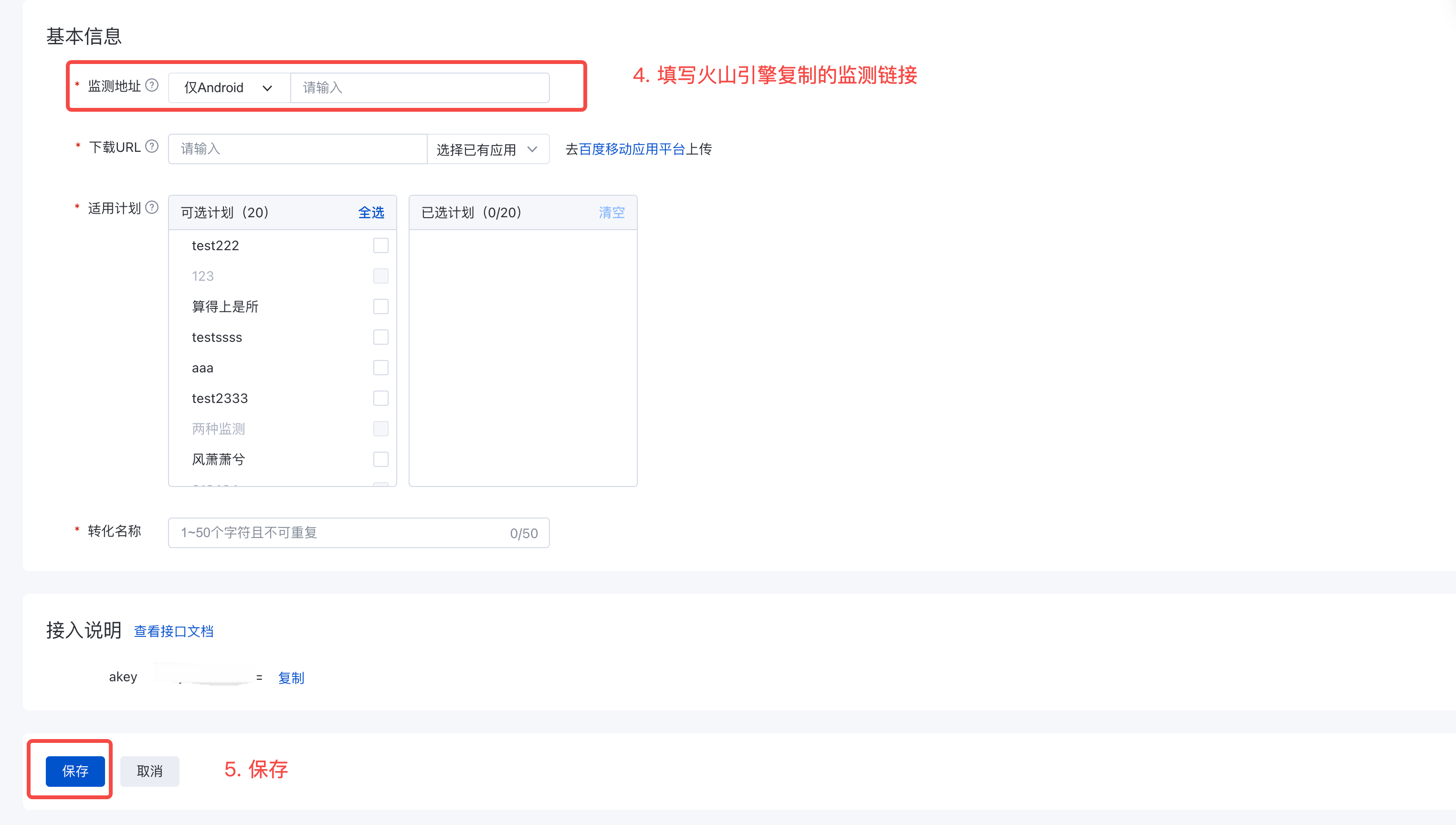1456x825 pixels.
Task: Click the 已选计划（0/20）header text
Action: (x=471, y=212)
